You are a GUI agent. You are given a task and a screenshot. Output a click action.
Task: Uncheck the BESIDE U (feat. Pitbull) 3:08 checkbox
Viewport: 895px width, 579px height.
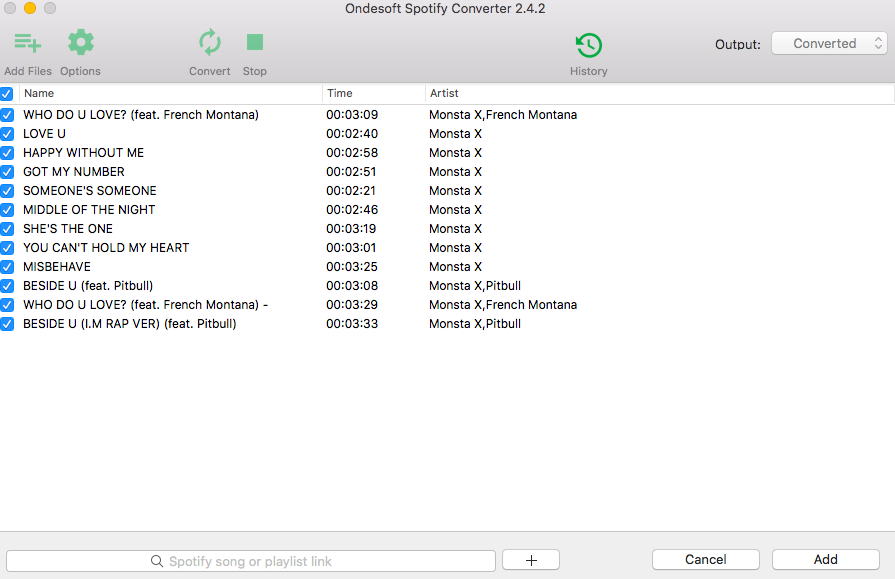coord(7,286)
